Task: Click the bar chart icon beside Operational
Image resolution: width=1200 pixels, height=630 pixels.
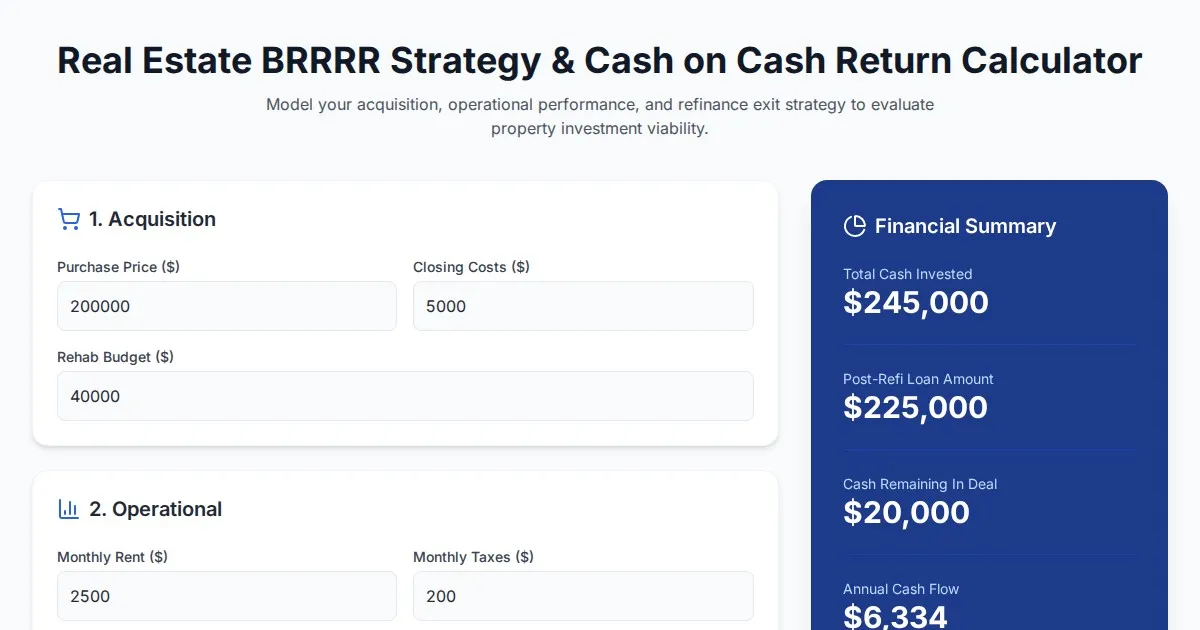Action: [x=69, y=509]
